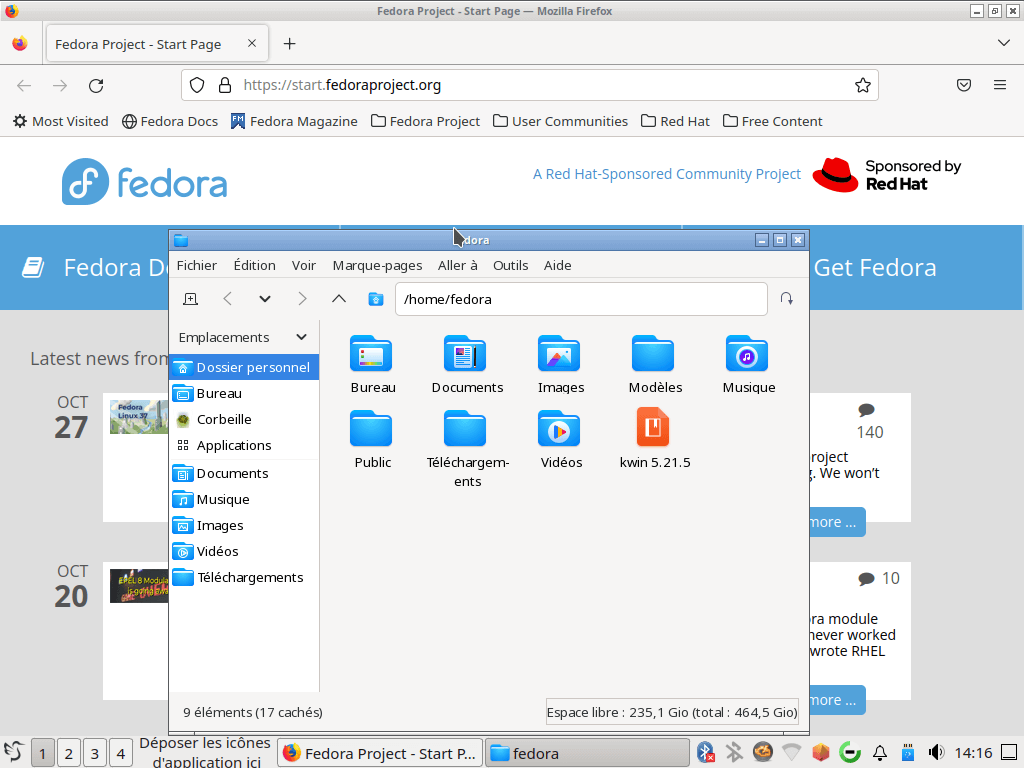The height and width of the screenshot is (768, 1024).
Task: Open the Aller à menu
Action: coord(458,265)
